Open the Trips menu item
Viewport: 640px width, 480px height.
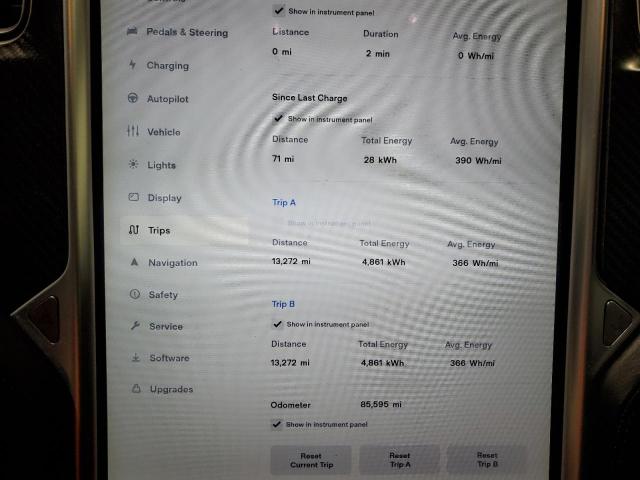click(x=158, y=230)
